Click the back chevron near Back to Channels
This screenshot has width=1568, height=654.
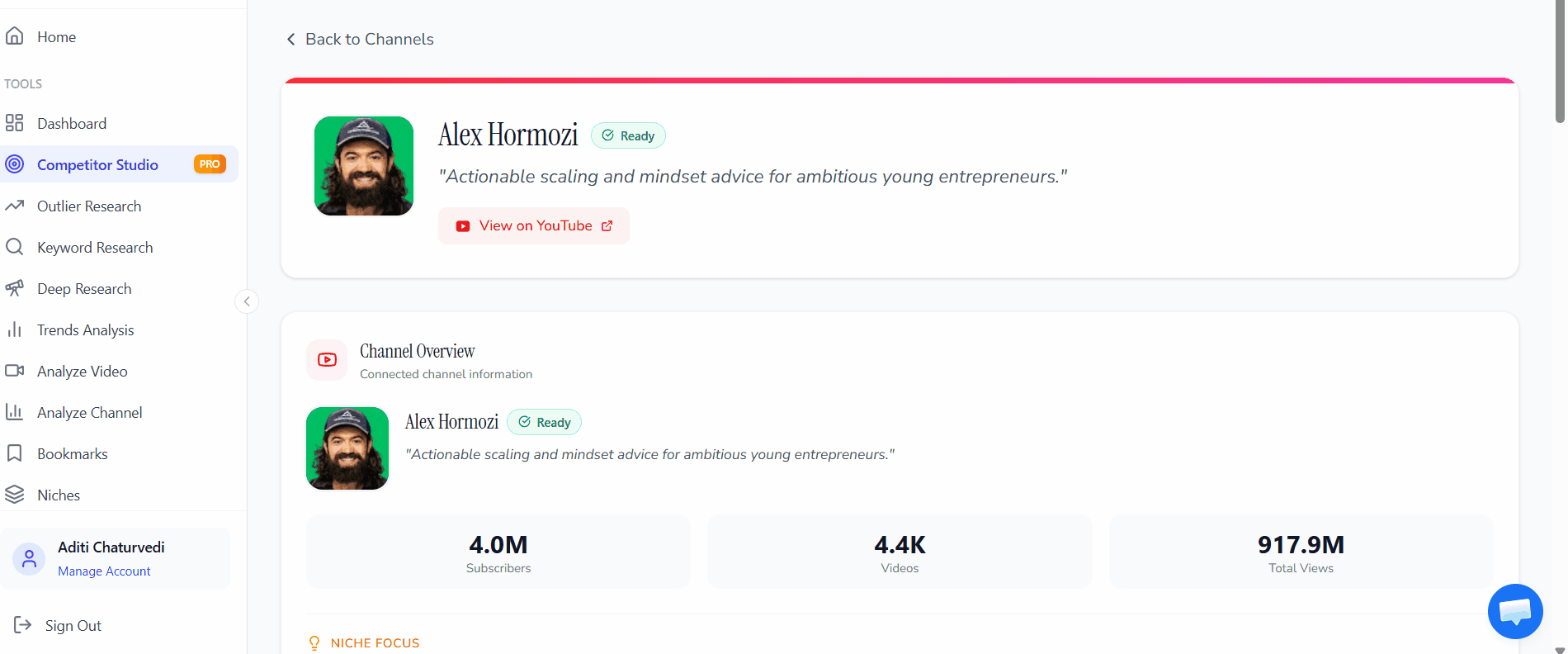pyautogui.click(x=290, y=39)
